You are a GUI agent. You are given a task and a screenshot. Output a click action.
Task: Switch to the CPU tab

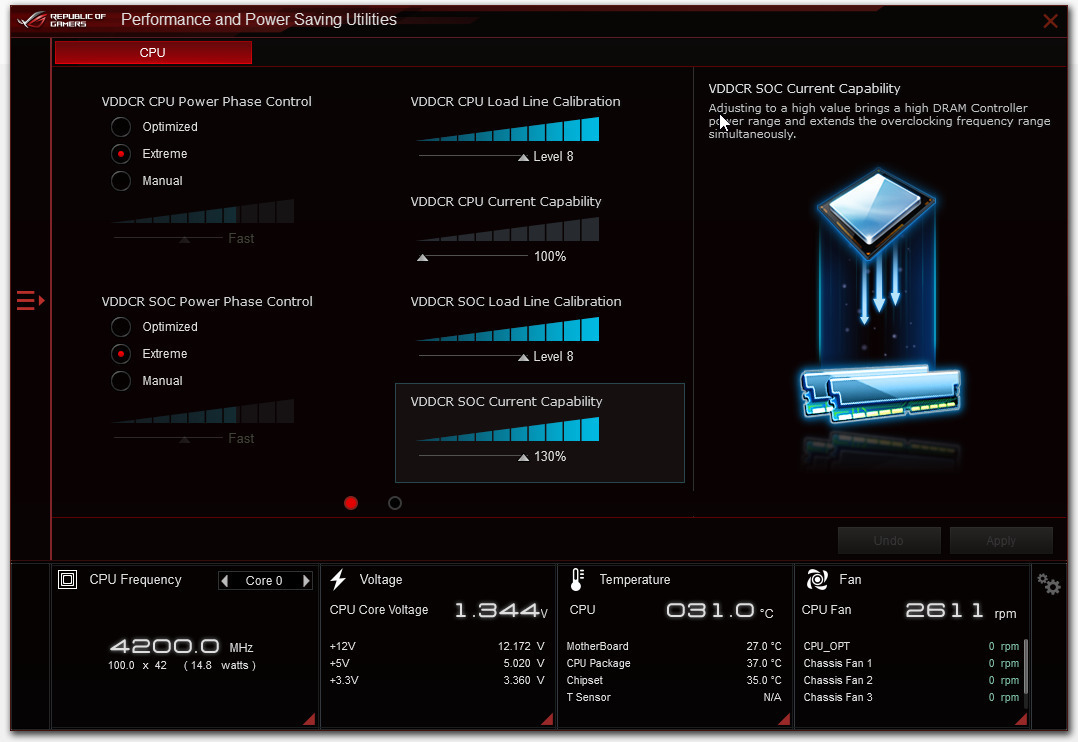click(x=153, y=53)
